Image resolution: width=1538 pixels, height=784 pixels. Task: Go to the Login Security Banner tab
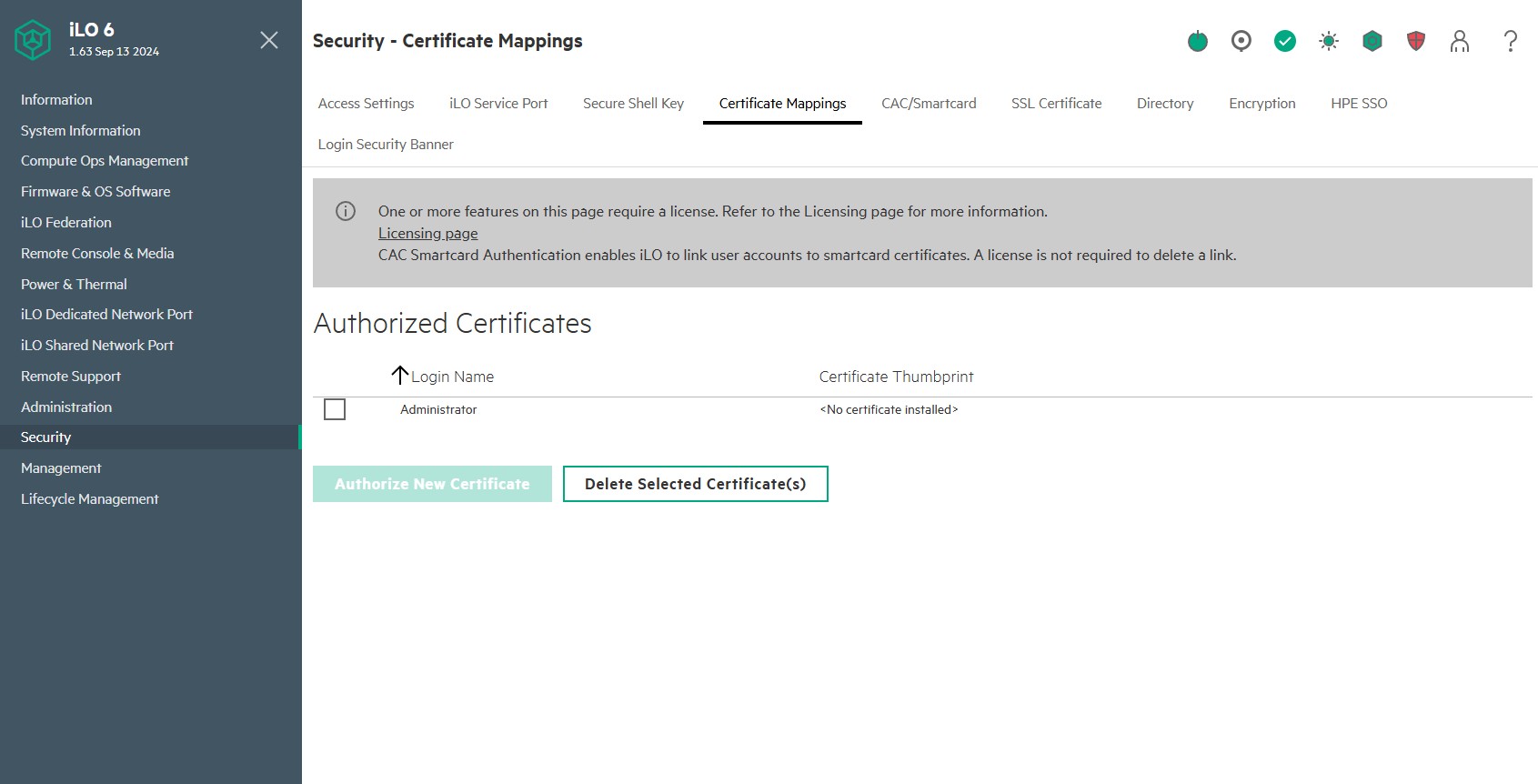tap(386, 145)
